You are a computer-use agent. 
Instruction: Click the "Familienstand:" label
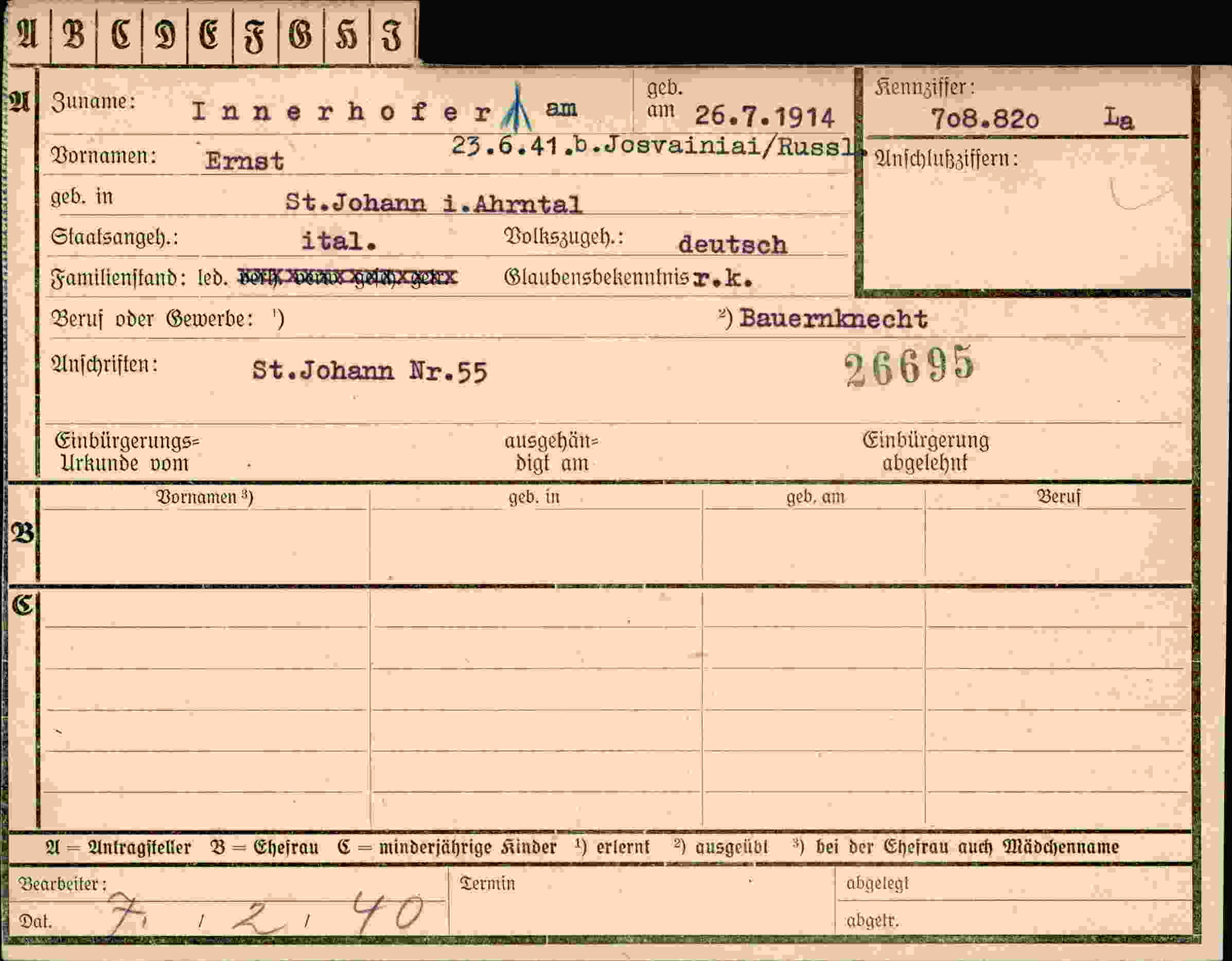118,278
